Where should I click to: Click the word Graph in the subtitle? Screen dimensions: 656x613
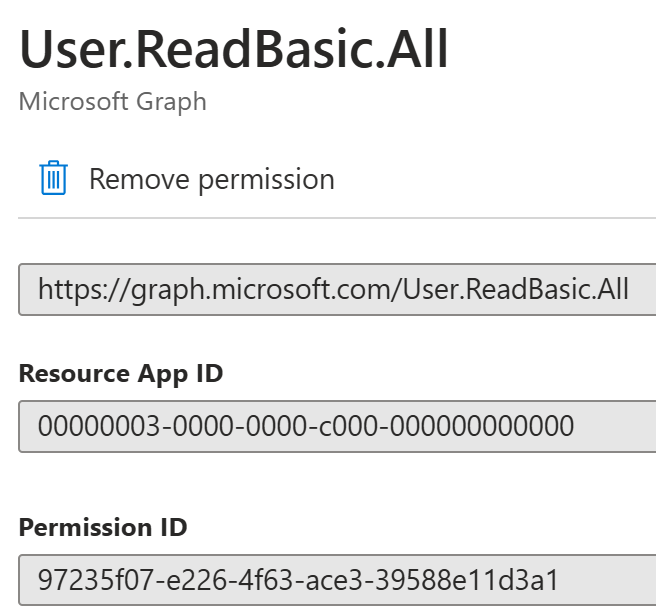coord(172,103)
